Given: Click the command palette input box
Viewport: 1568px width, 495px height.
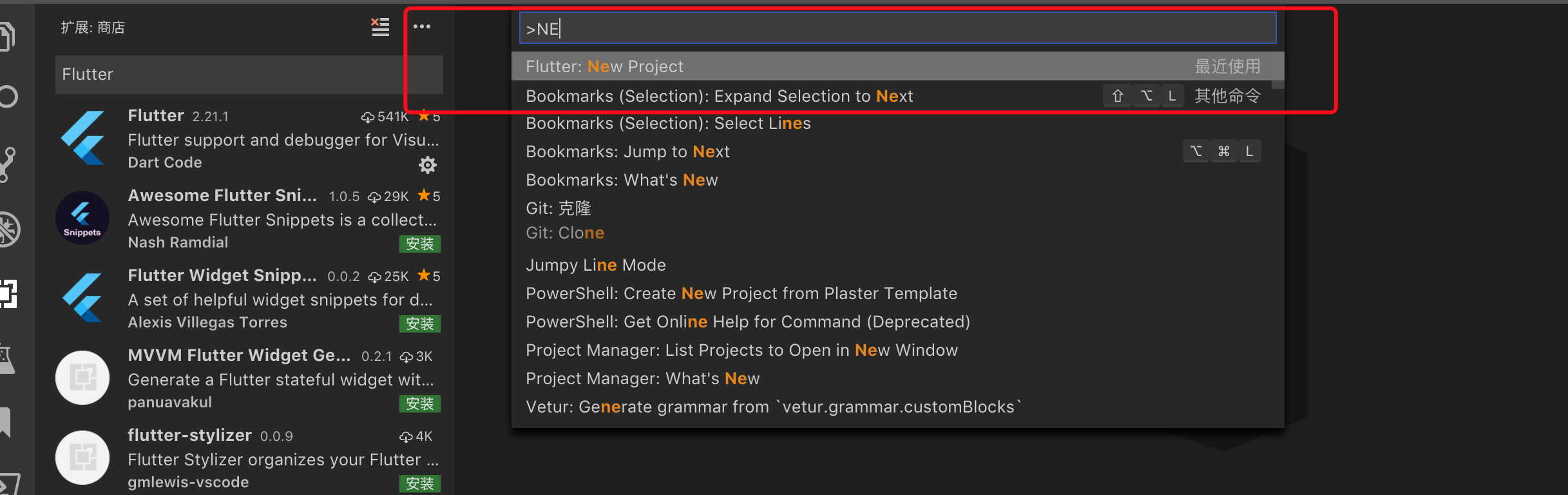Looking at the screenshot, I should 897,28.
